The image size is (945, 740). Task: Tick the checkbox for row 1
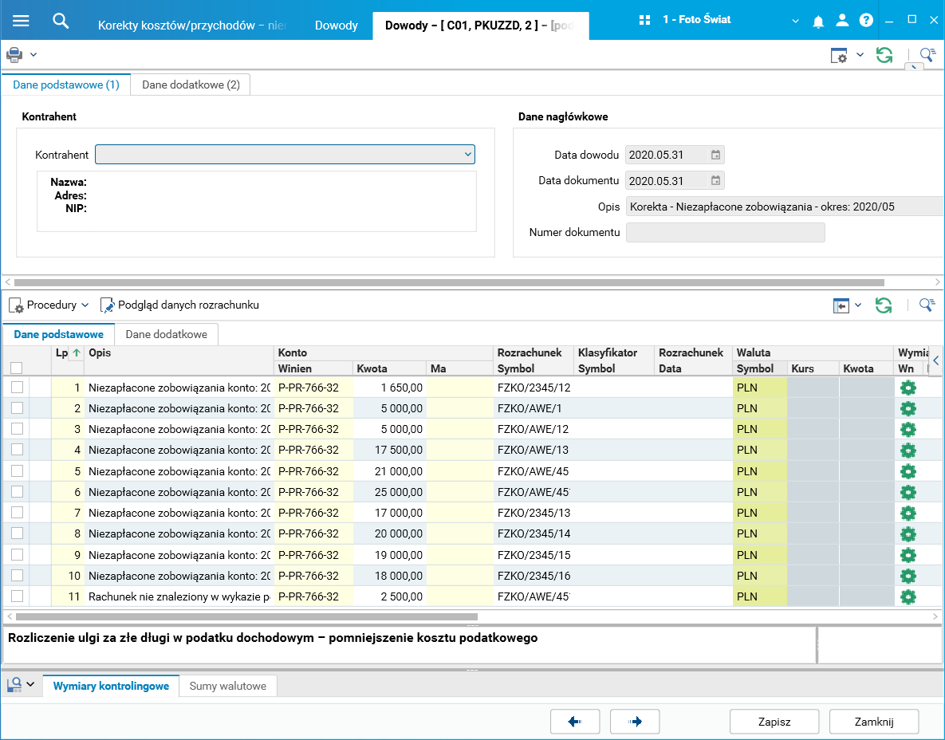17,388
